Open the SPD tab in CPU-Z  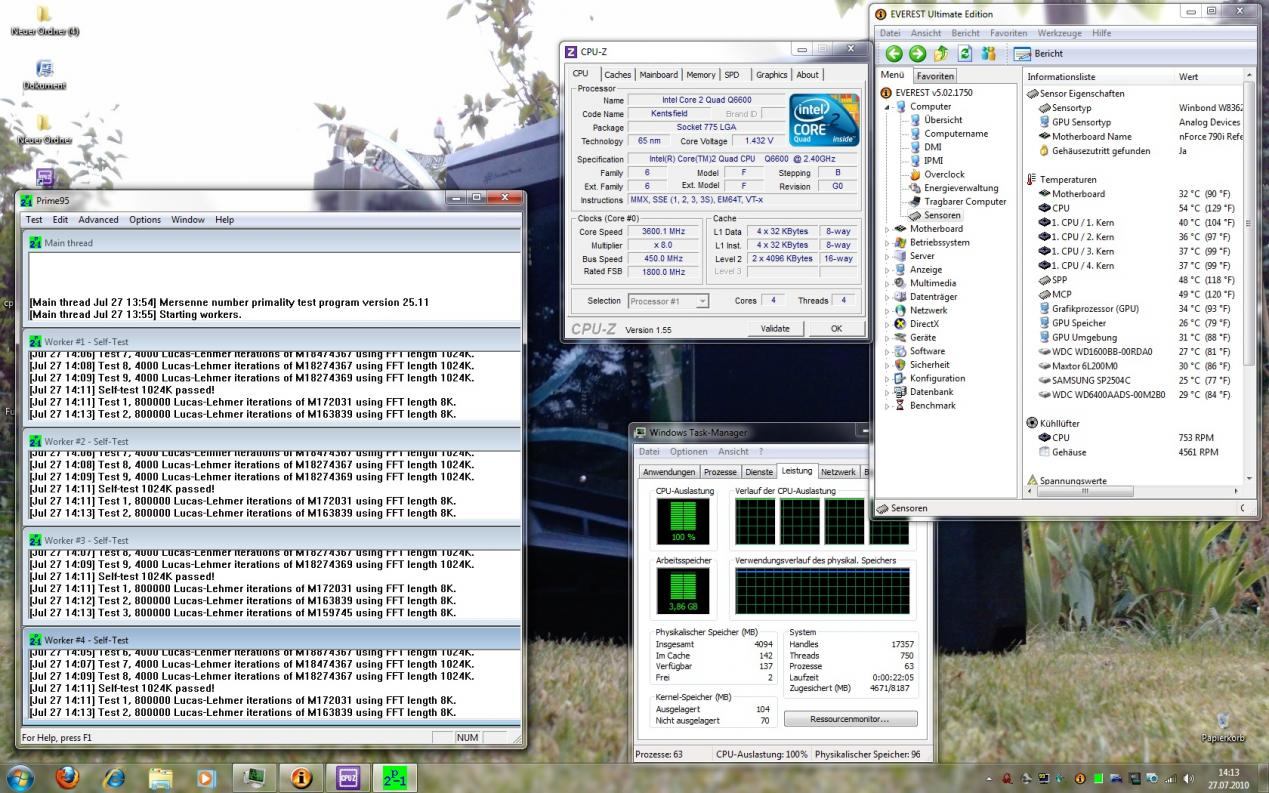pos(732,75)
